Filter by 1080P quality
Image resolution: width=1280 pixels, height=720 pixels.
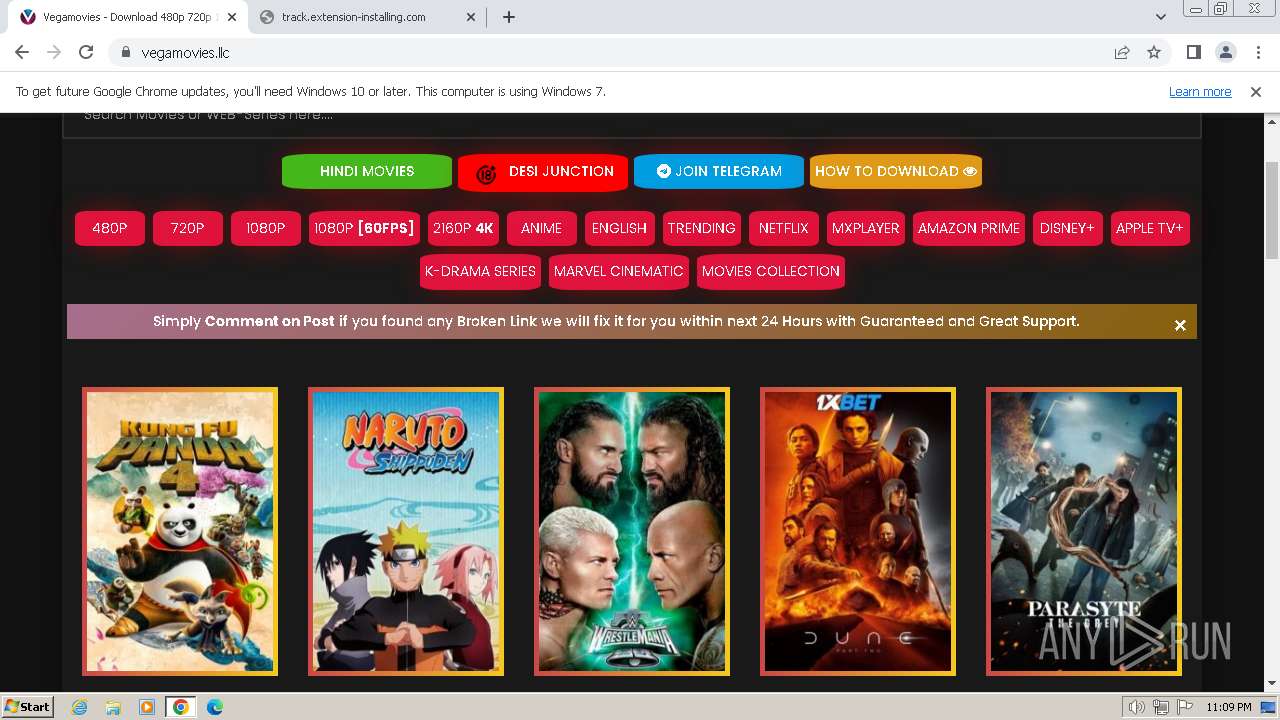266,228
